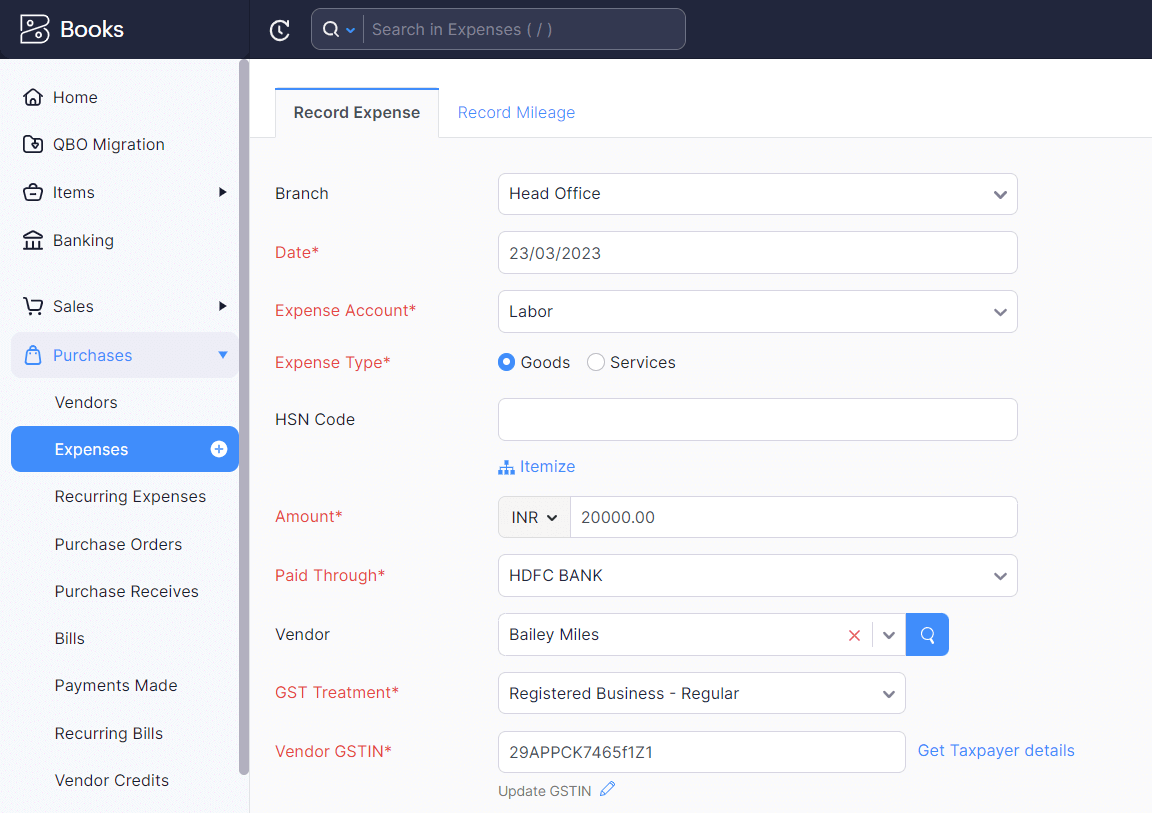
Task: Open the Branch dropdown showing Head Office
Action: 757,193
